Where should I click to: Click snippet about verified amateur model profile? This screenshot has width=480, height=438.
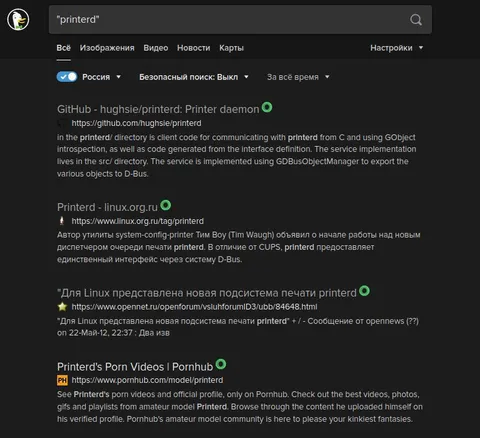[240, 407]
